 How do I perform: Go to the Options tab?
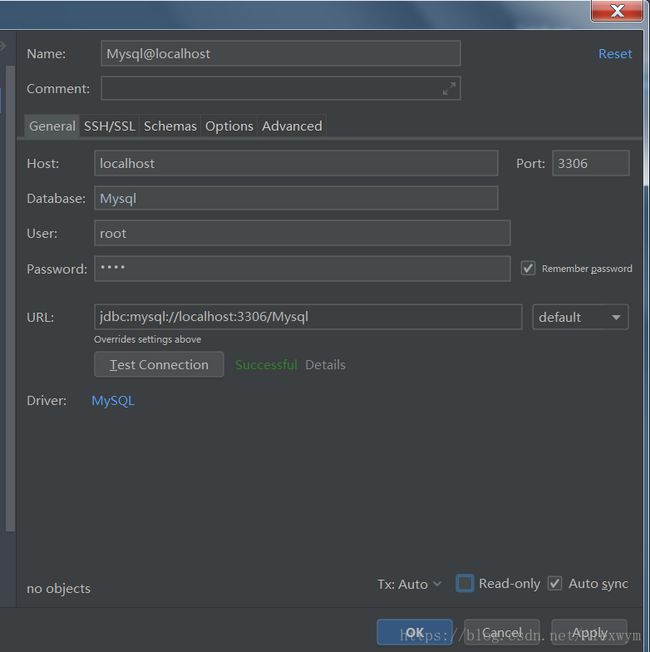[x=229, y=126]
